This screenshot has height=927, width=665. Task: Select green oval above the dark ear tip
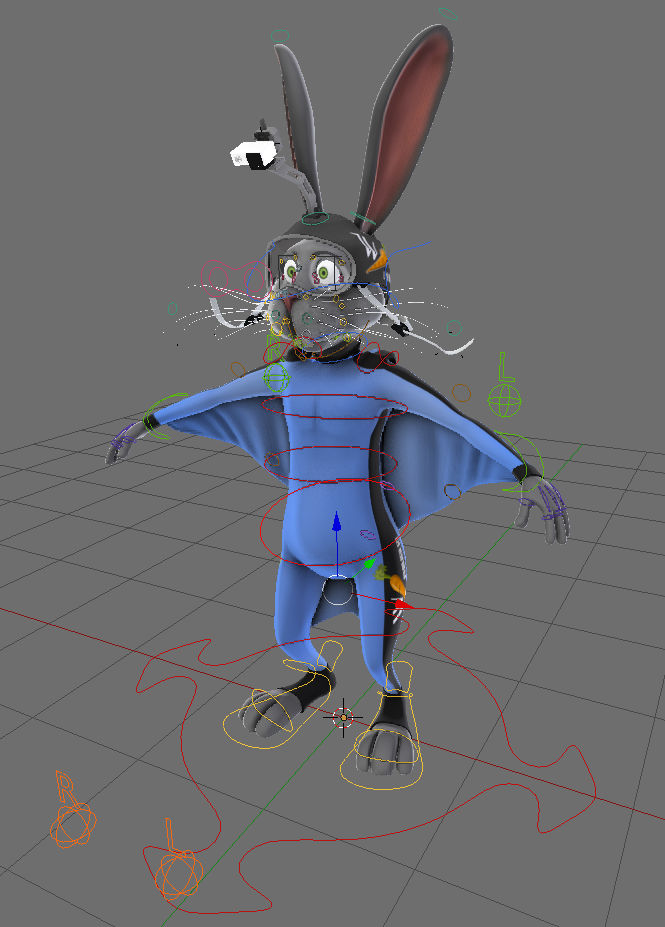pyautogui.click(x=280, y=36)
